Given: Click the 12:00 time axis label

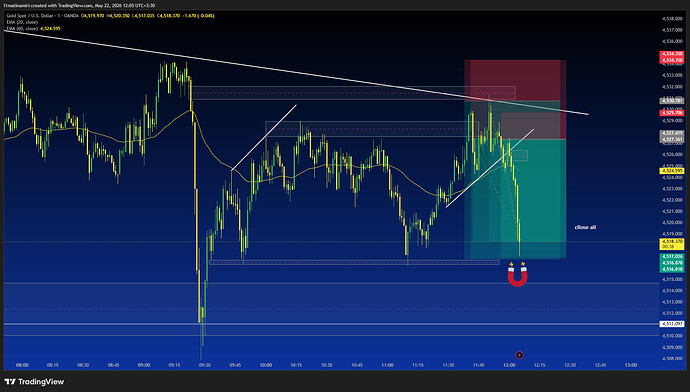Looking at the screenshot, I should pos(509,365).
